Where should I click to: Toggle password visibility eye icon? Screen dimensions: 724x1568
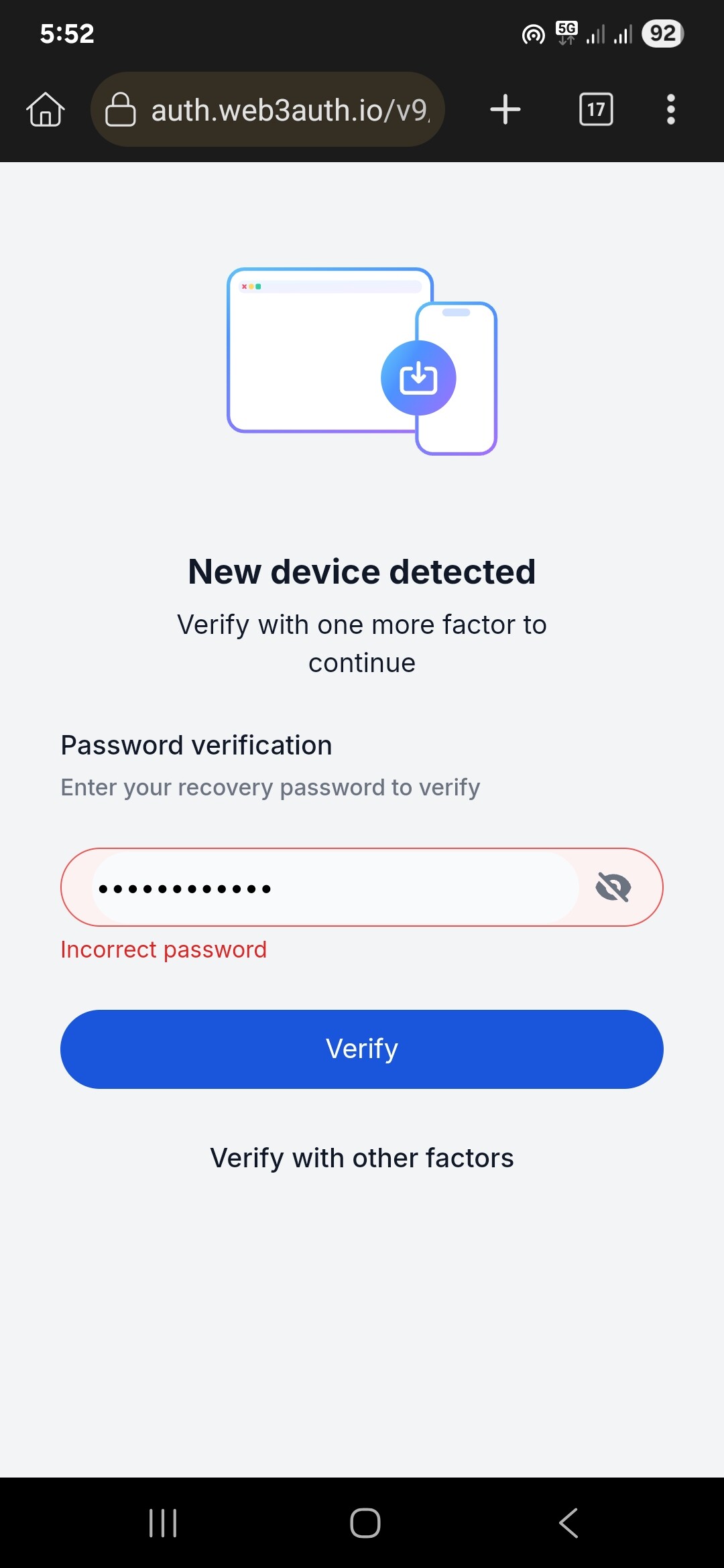coord(613,888)
